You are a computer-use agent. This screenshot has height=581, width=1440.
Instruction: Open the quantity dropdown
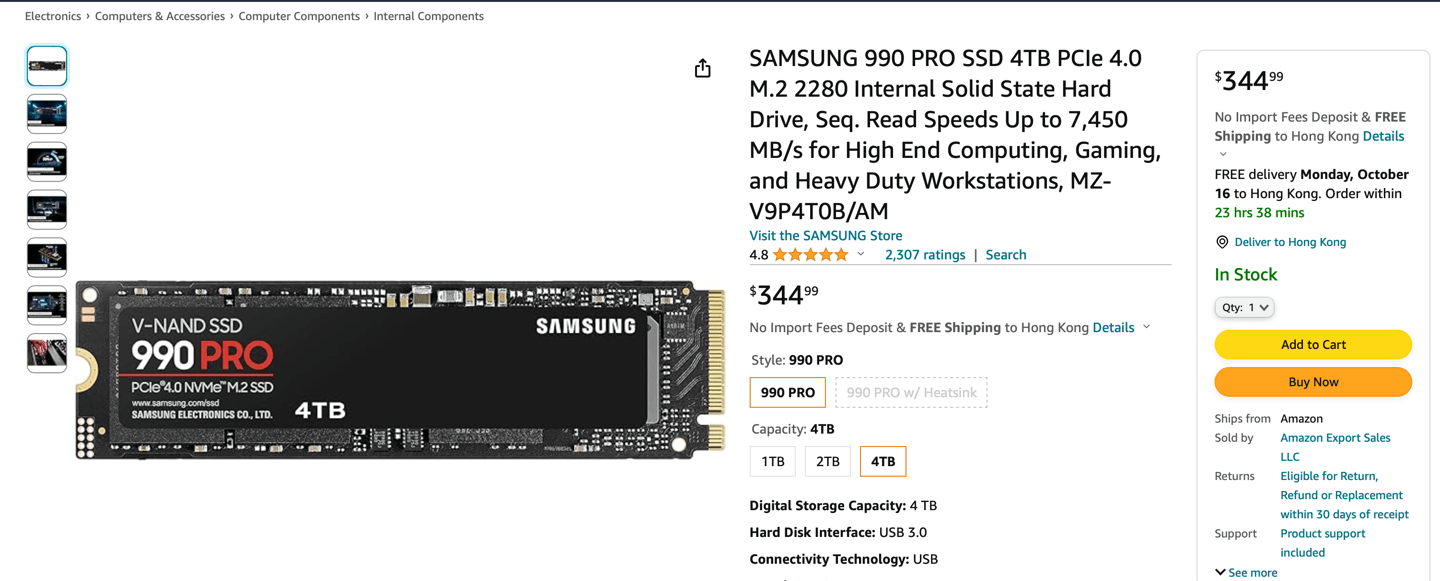pos(1244,307)
